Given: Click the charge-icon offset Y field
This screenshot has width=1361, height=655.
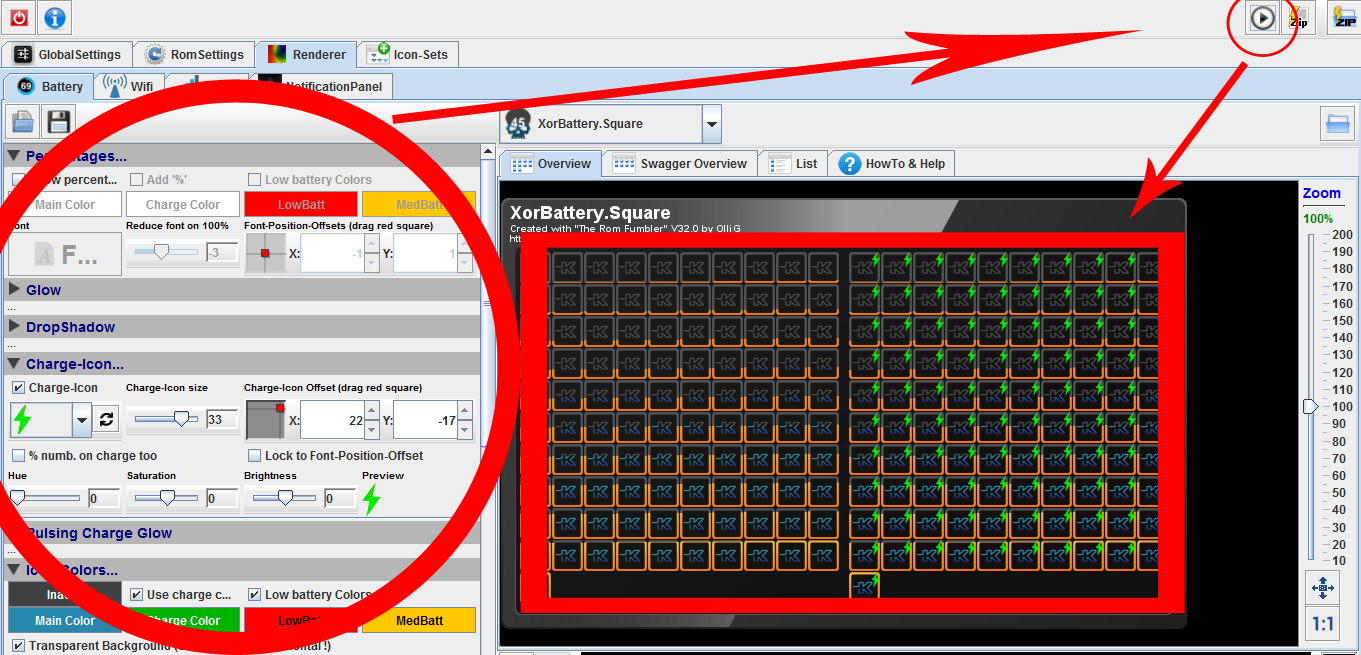Looking at the screenshot, I should tap(426, 421).
